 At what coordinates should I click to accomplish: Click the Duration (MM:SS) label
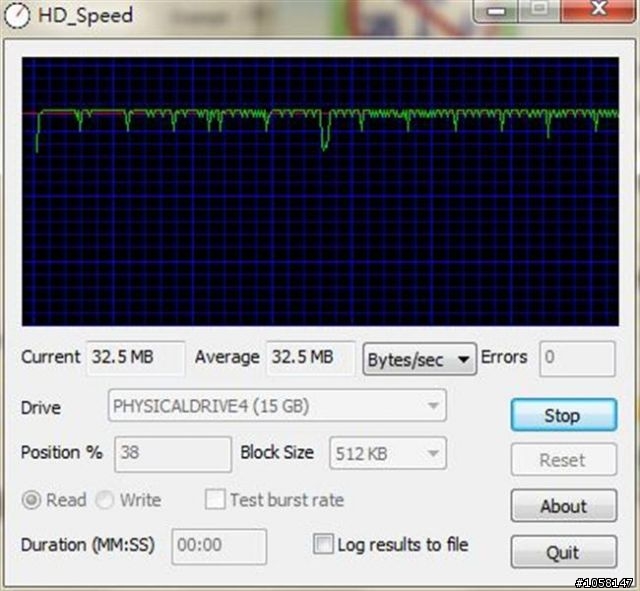(x=88, y=545)
